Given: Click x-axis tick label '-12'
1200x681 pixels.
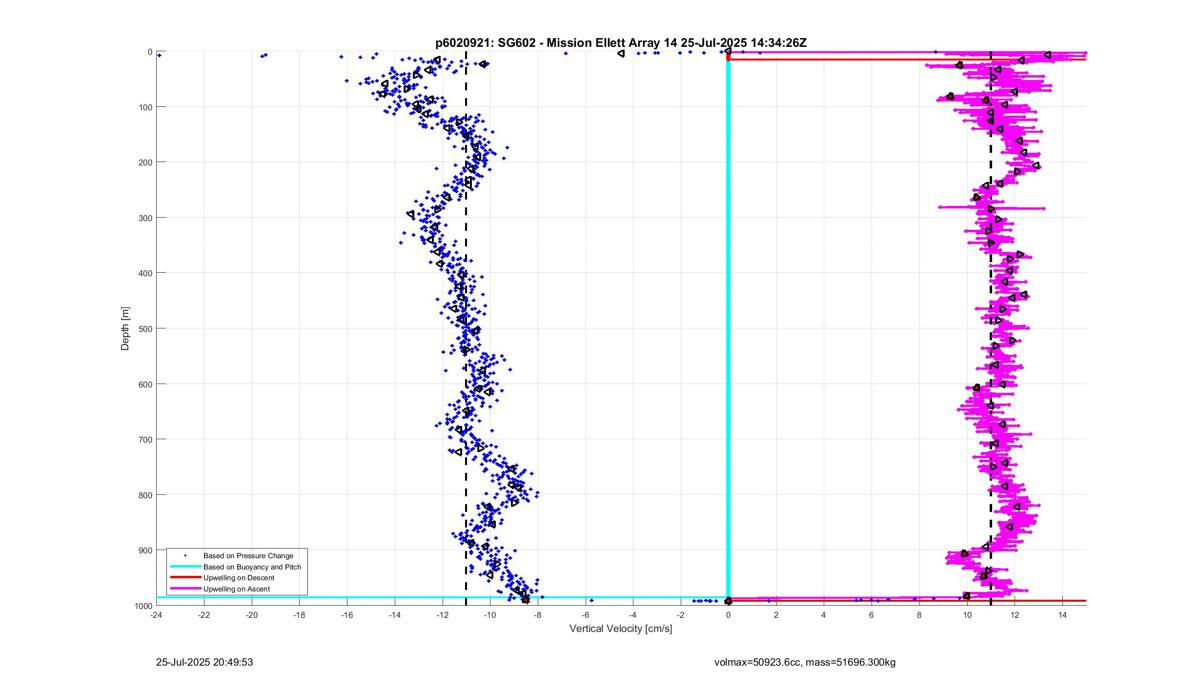Looking at the screenshot, I should (442, 615).
